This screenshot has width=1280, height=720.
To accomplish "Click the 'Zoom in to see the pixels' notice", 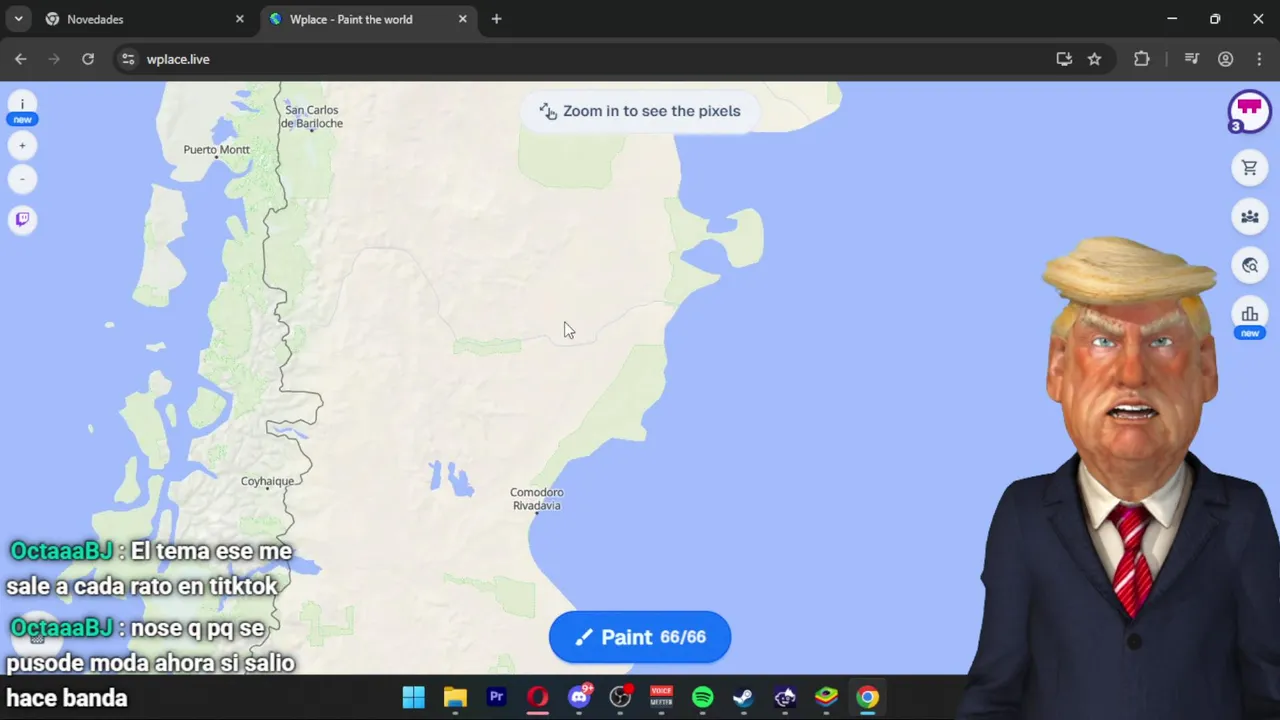I will [640, 111].
